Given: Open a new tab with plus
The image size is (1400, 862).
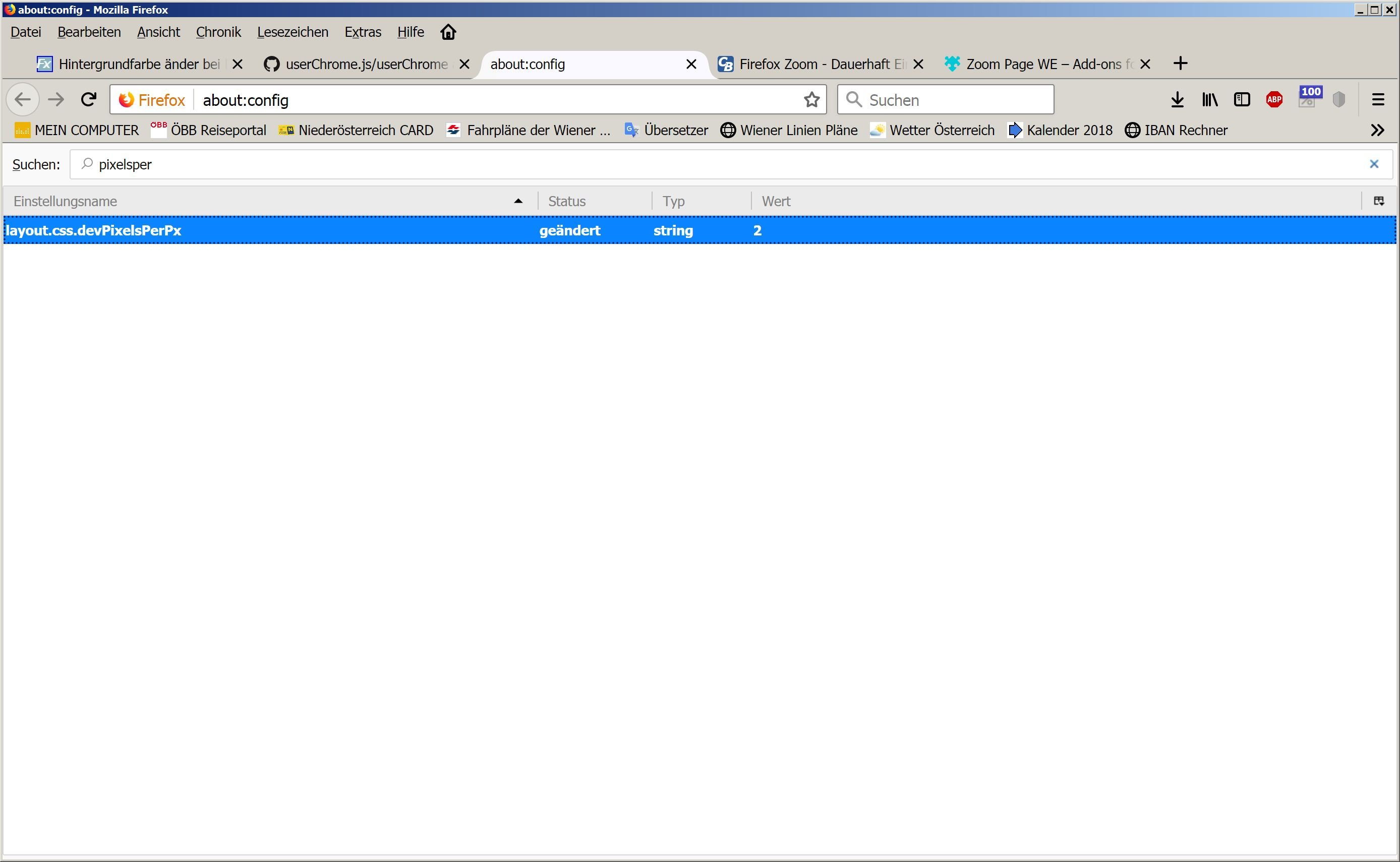Looking at the screenshot, I should (1181, 64).
